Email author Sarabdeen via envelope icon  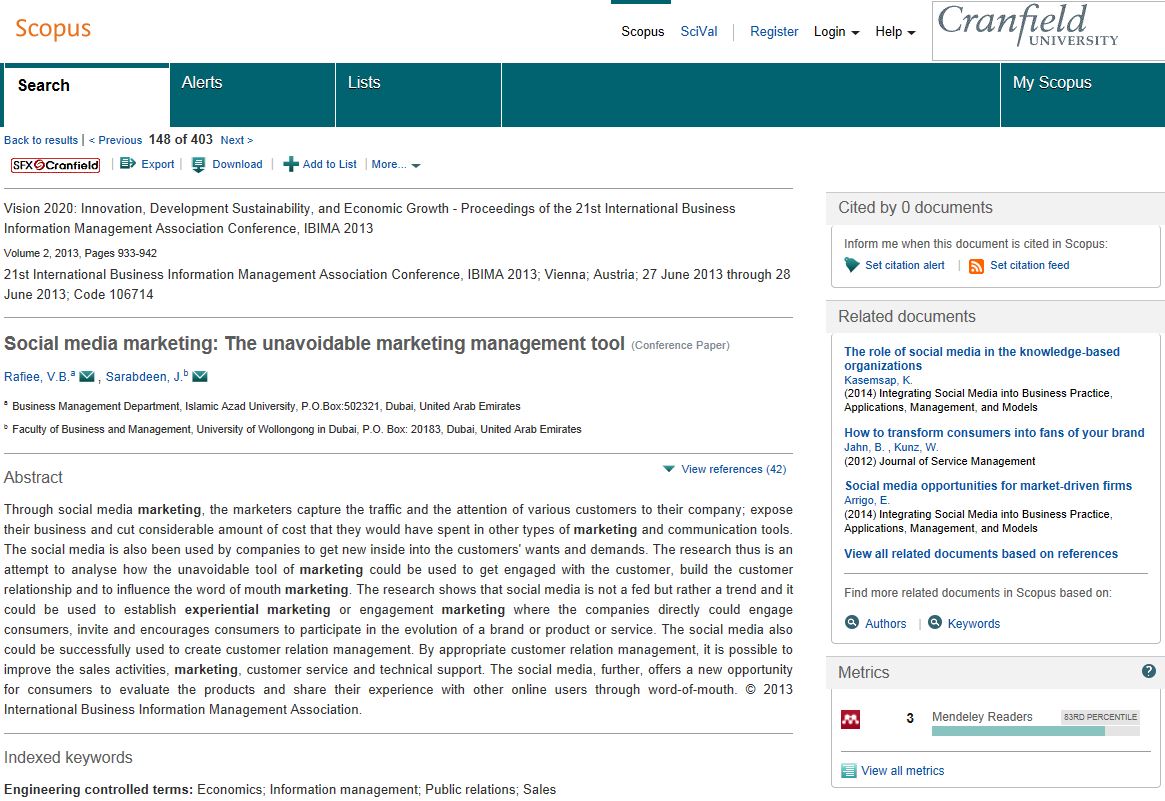coord(200,377)
